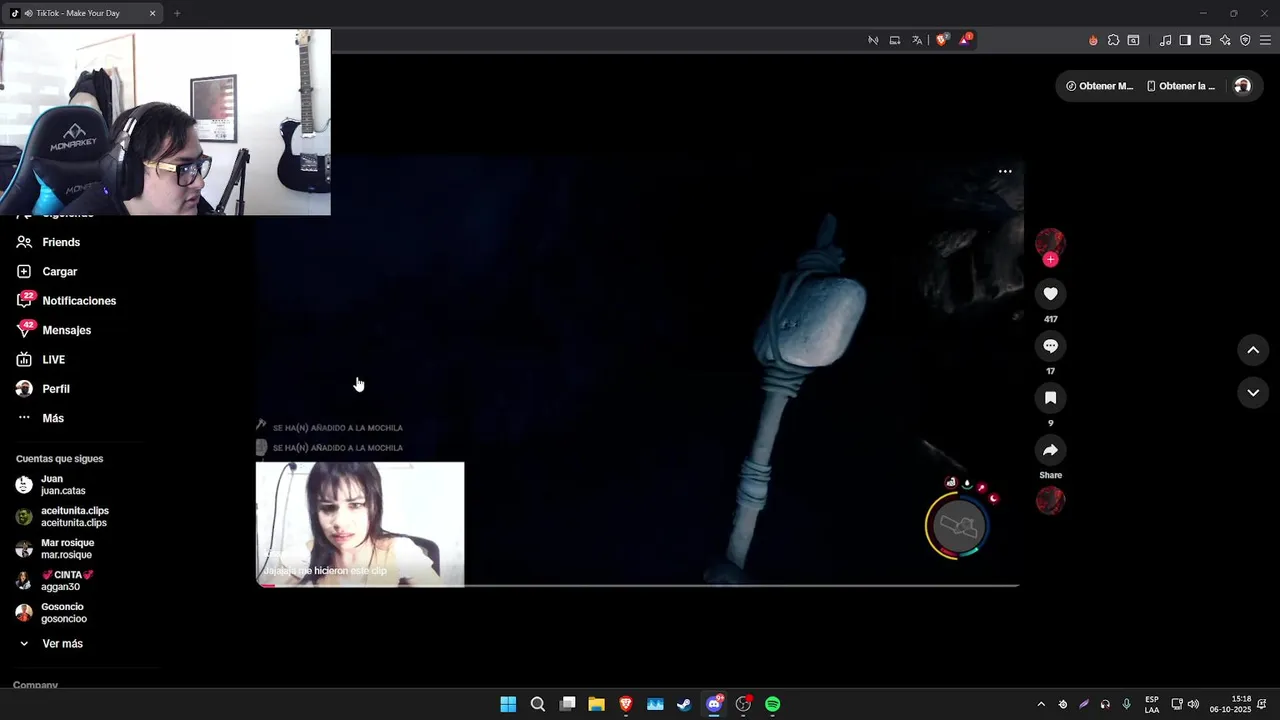1280x720 pixels.
Task: Like the video with the heart icon
Action: (x=1050, y=294)
